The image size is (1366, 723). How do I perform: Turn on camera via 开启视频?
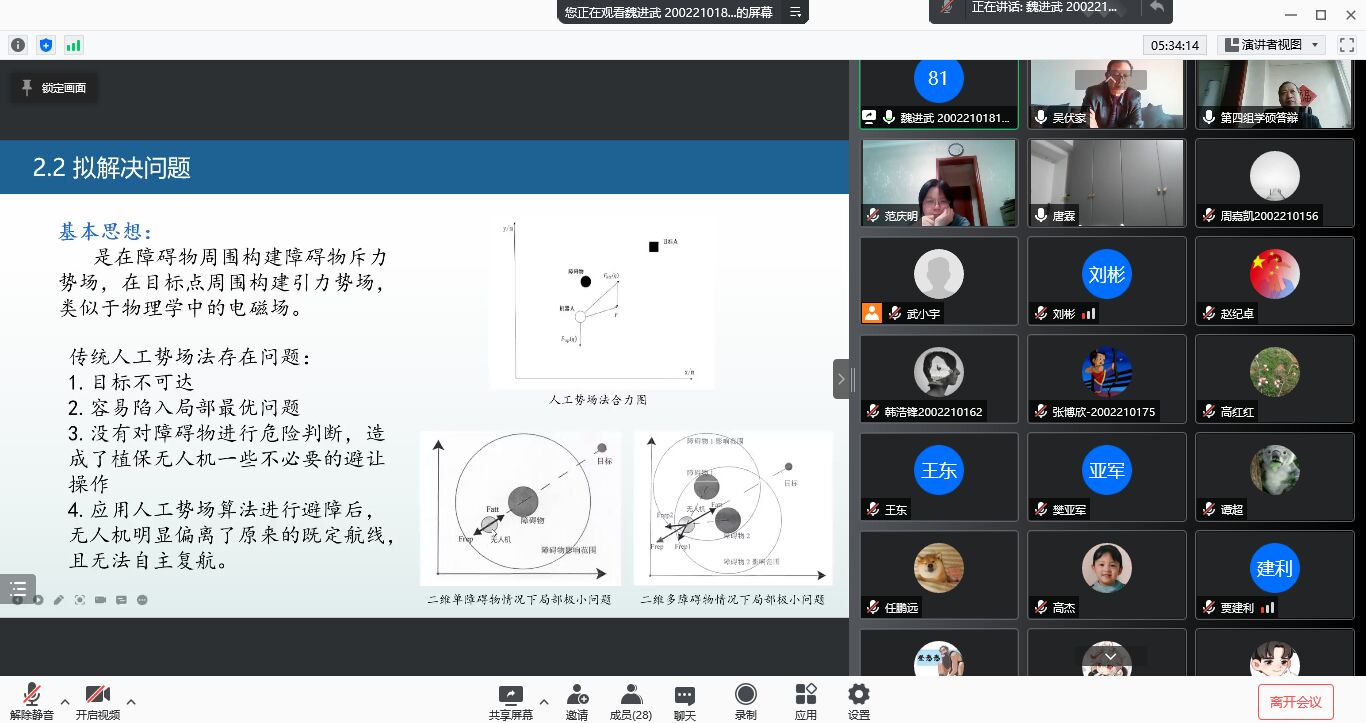pos(97,701)
